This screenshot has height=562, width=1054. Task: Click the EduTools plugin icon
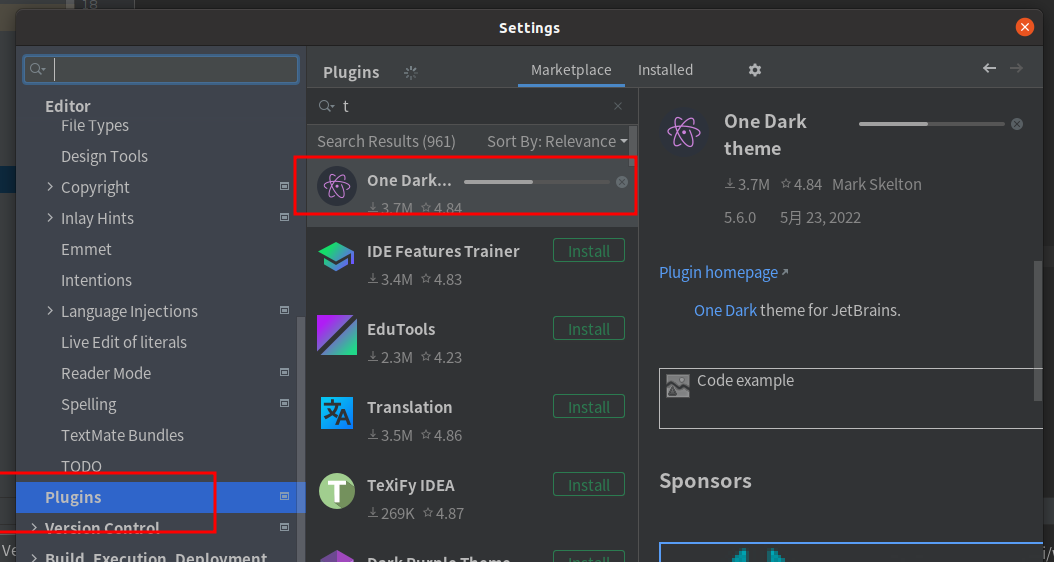[x=336, y=335]
